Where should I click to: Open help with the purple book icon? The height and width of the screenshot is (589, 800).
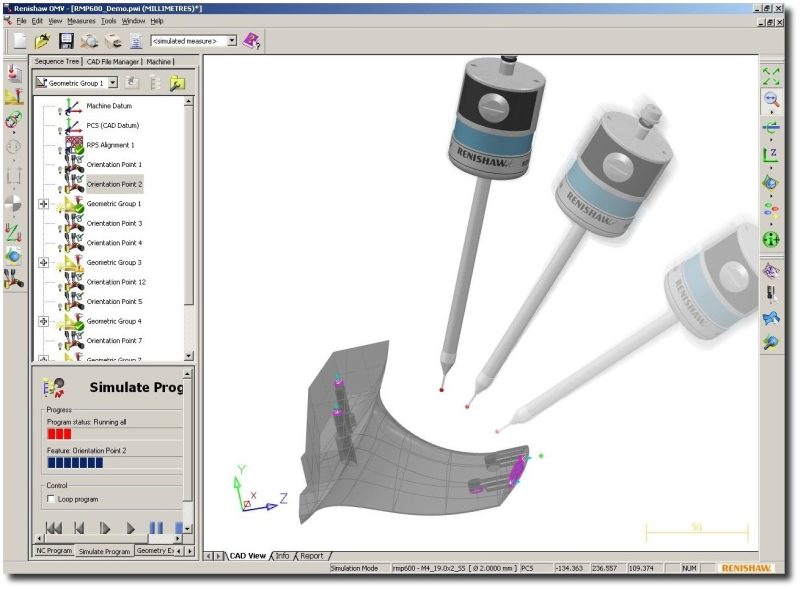tap(252, 41)
